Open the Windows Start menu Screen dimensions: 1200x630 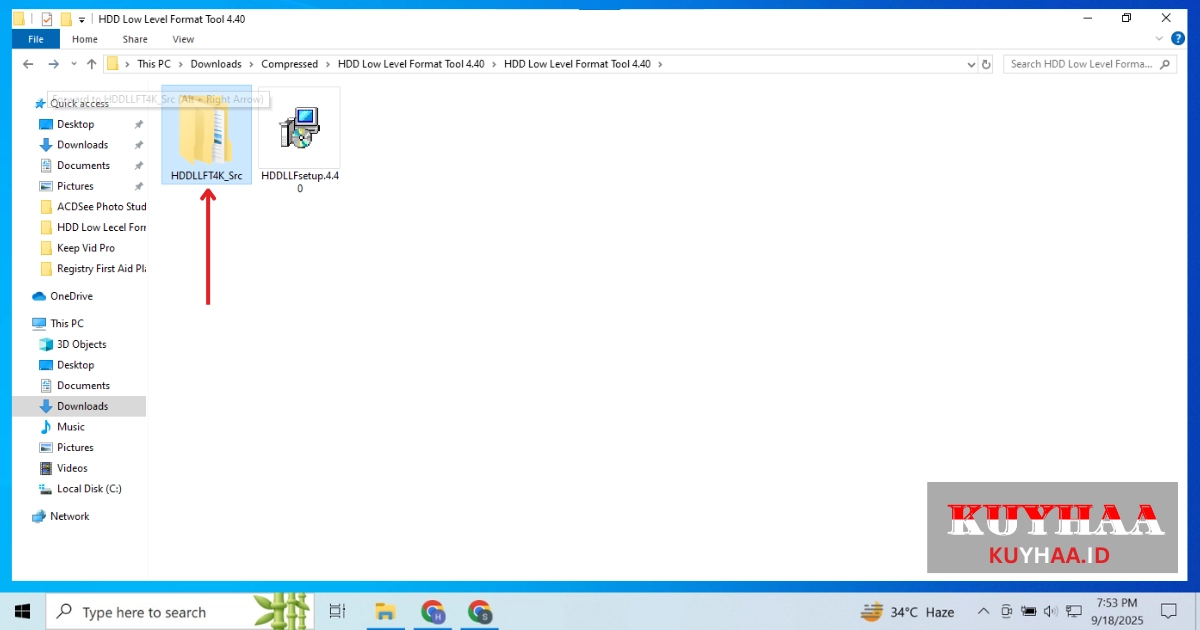(22, 612)
